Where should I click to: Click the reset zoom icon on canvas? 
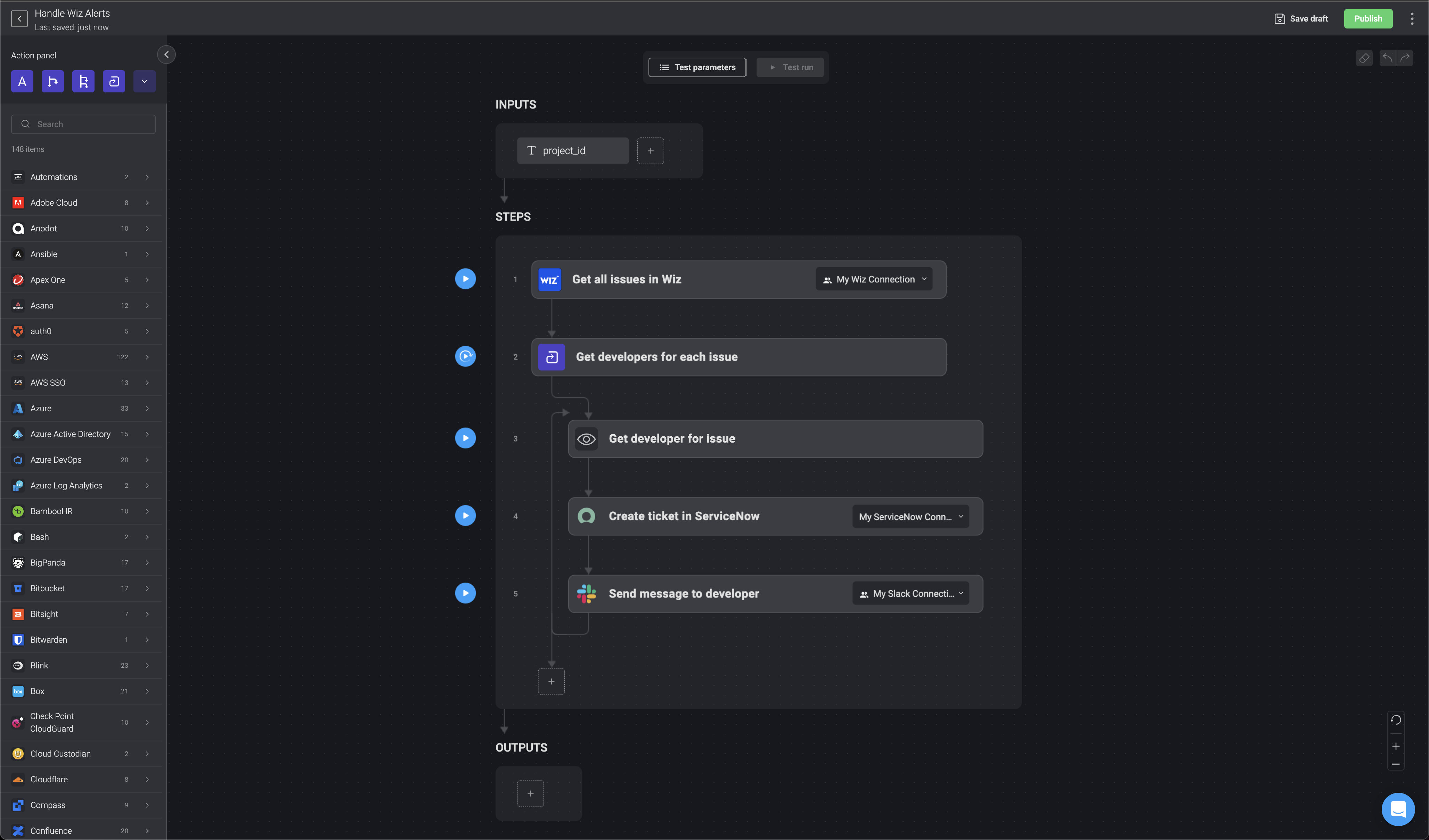pyautogui.click(x=1396, y=720)
